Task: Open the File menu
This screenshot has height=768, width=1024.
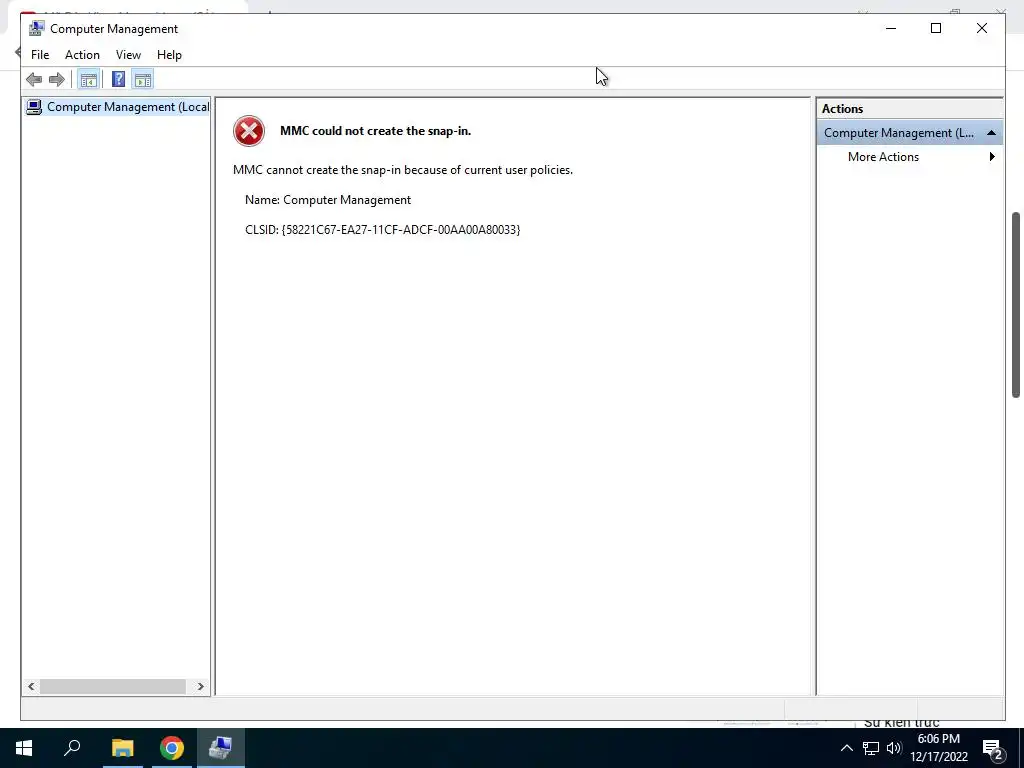Action: (x=40, y=55)
